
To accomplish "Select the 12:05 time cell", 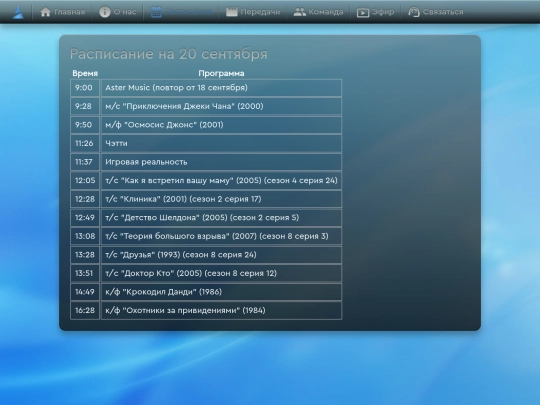I will pyautogui.click(x=85, y=181).
